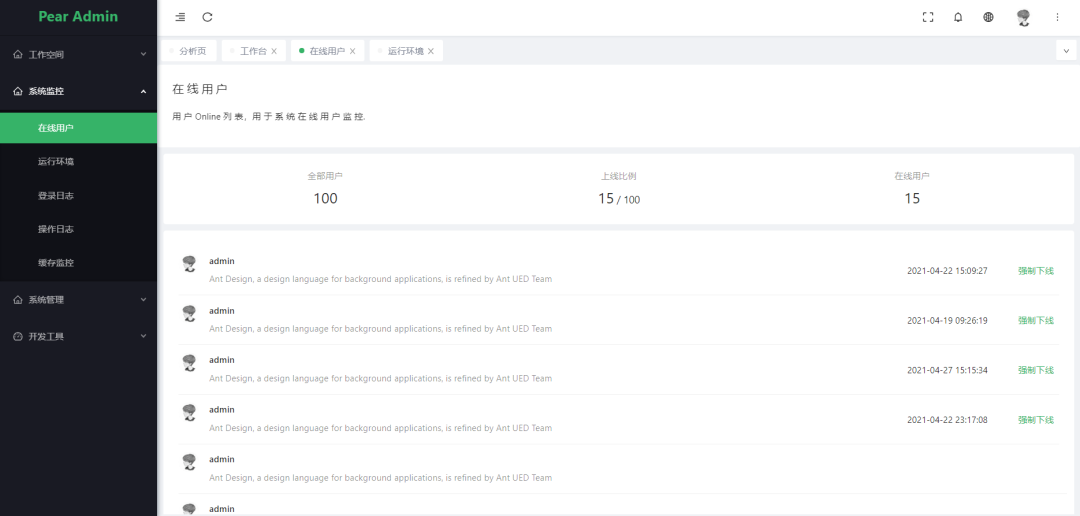Screen dimensions: 1080x516
Task: Click 强制下线 for 2021-04-19 entry
Action: [1036, 321]
